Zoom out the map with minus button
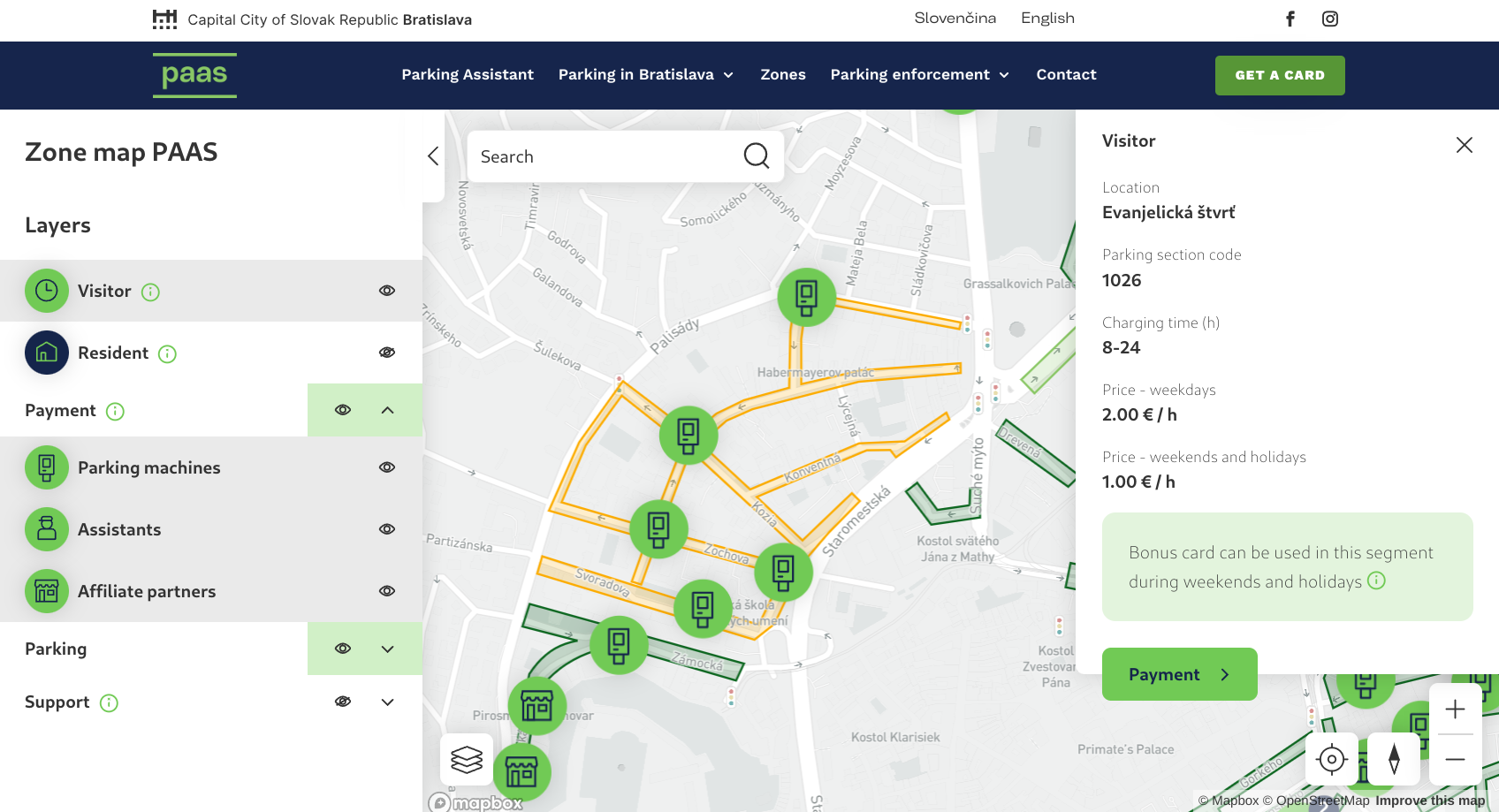This screenshot has height=812, width=1499. point(1455,760)
